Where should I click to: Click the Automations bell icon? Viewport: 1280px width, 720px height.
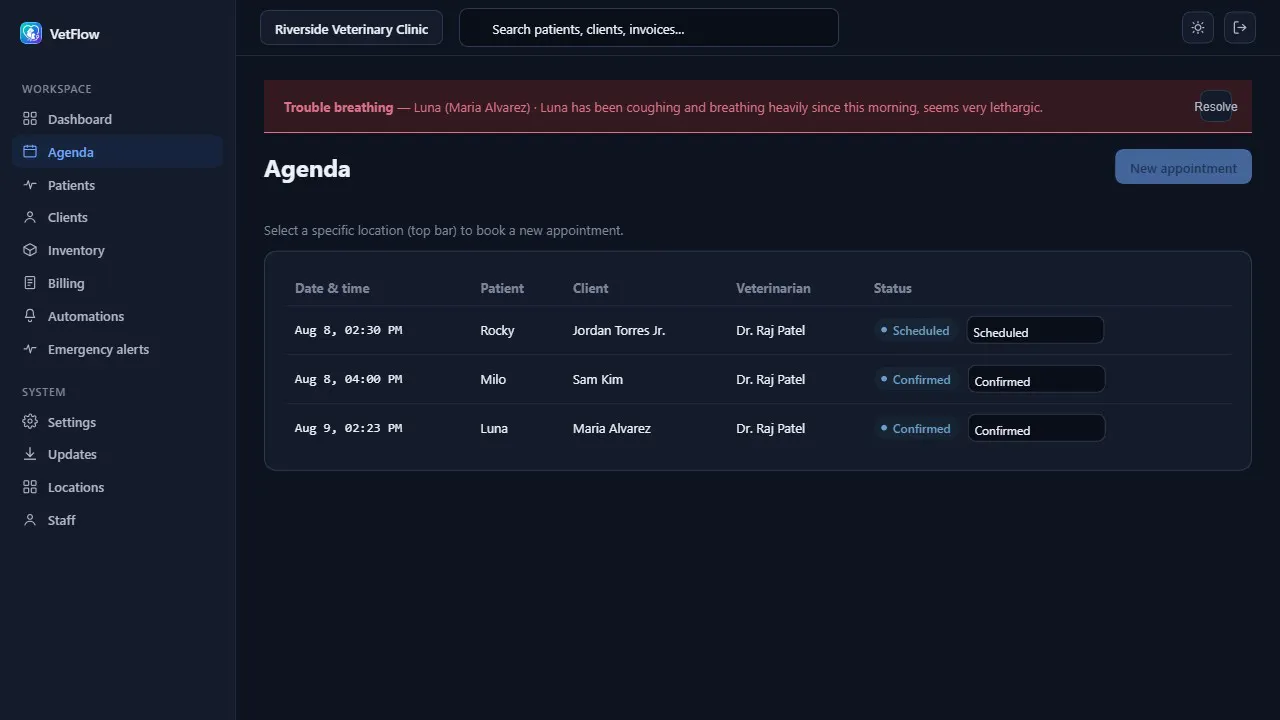[x=30, y=316]
